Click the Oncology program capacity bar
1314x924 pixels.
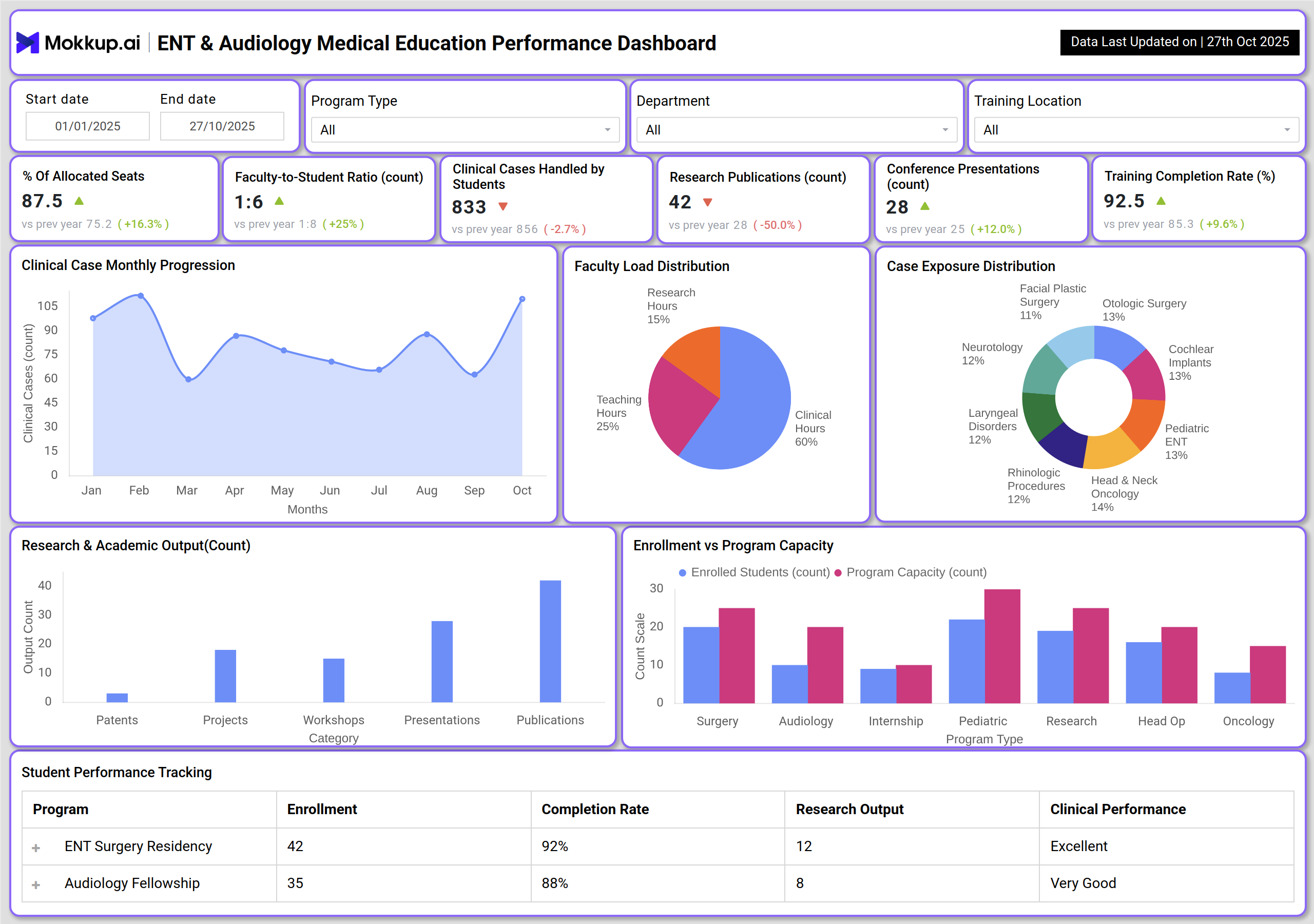(x=1268, y=675)
